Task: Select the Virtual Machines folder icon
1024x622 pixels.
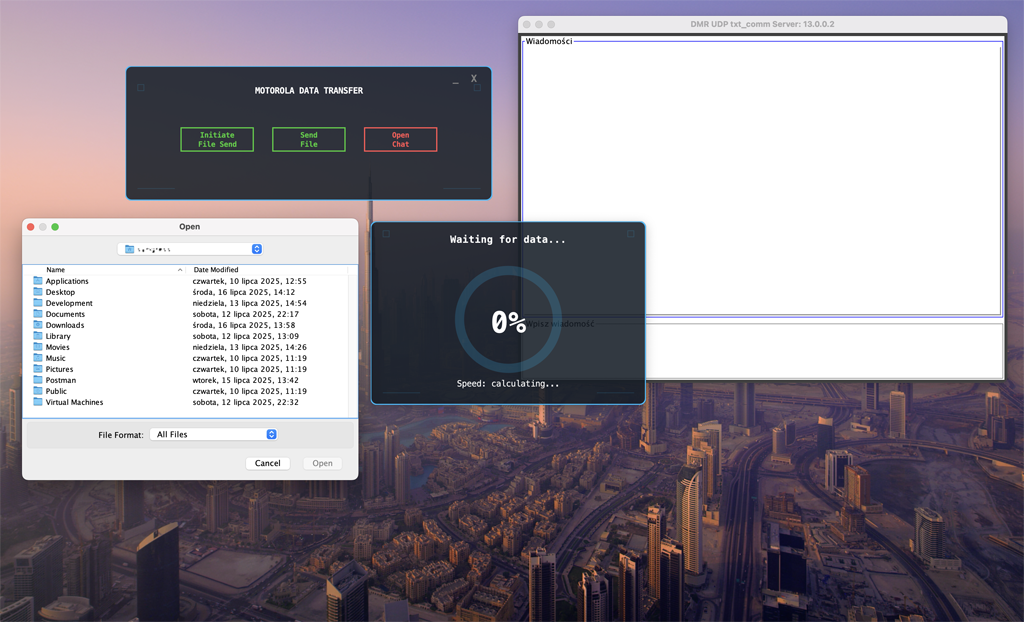Action: click(38, 402)
